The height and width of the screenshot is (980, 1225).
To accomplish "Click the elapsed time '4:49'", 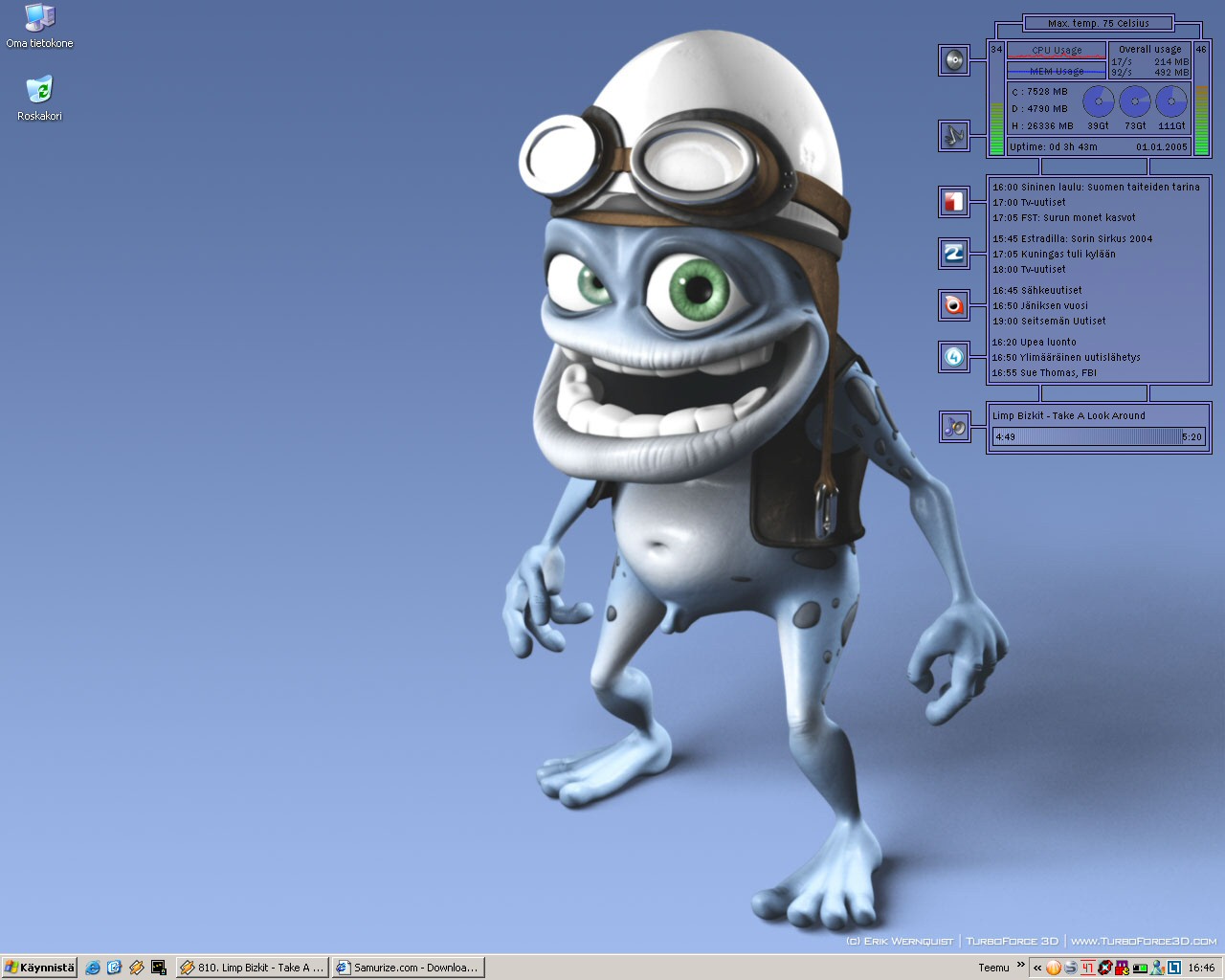I will [1005, 436].
